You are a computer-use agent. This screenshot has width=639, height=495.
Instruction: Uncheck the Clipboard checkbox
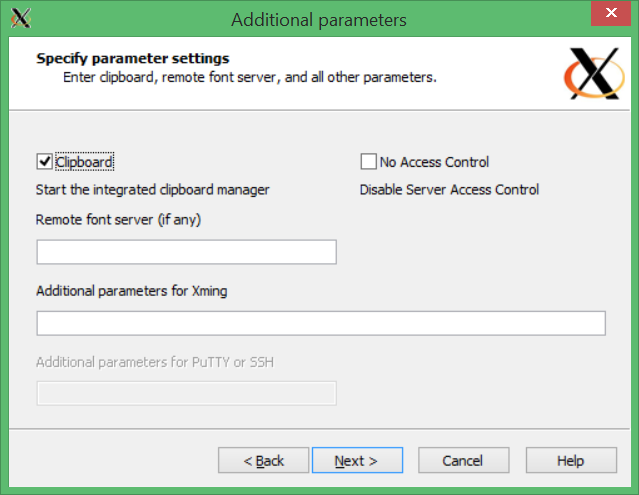click(44, 162)
